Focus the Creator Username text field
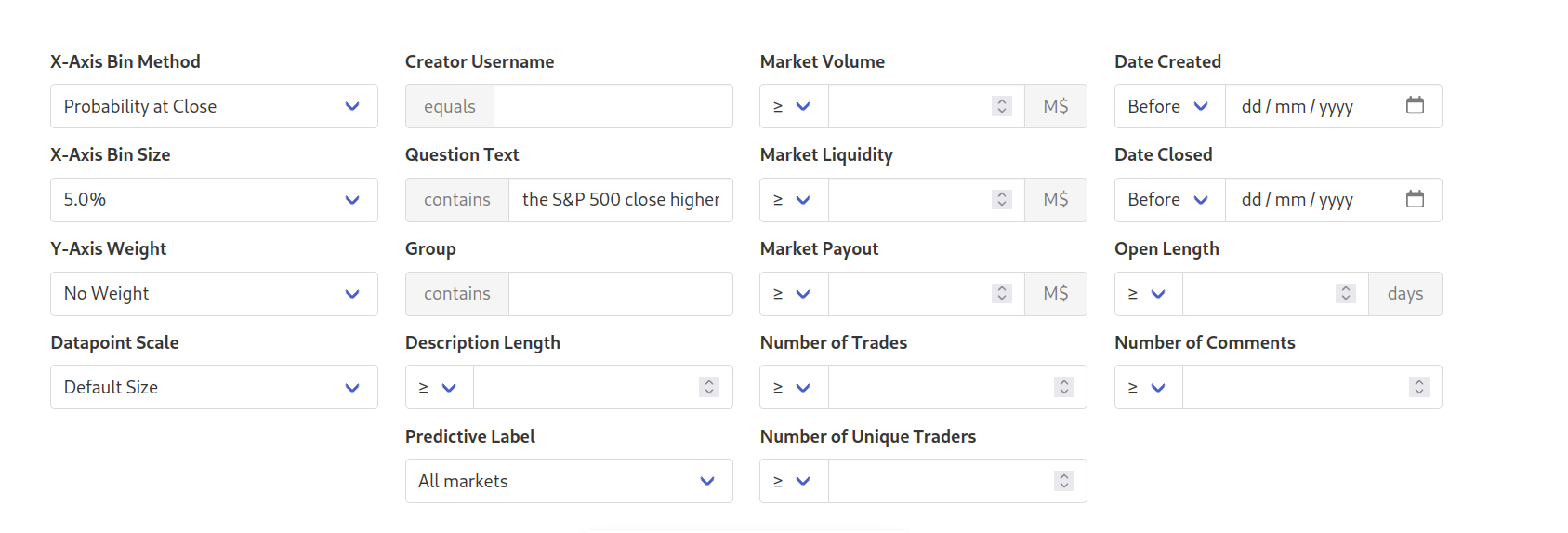 click(x=613, y=106)
